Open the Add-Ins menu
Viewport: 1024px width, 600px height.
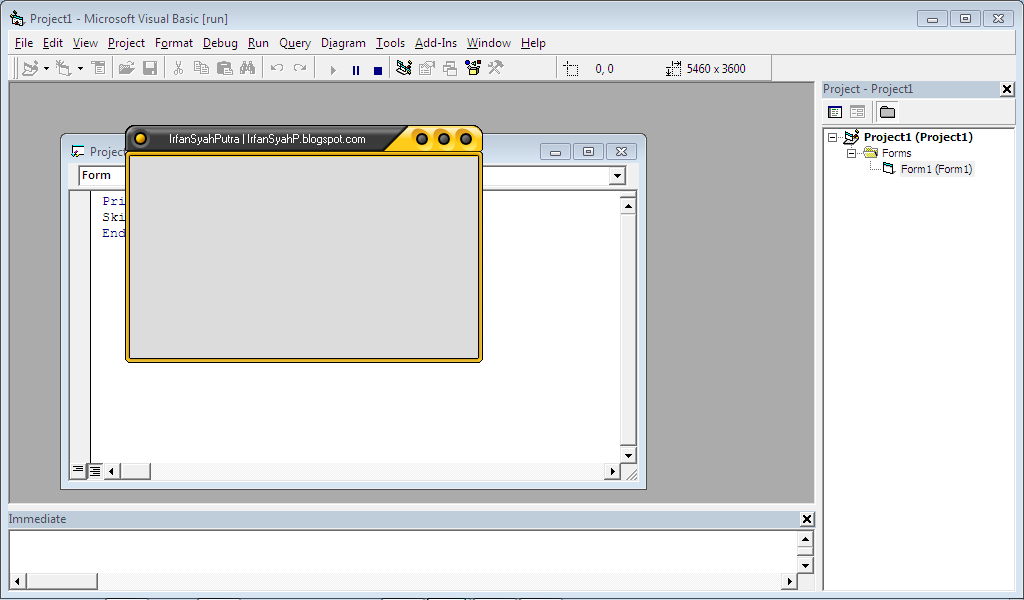click(x=435, y=43)
